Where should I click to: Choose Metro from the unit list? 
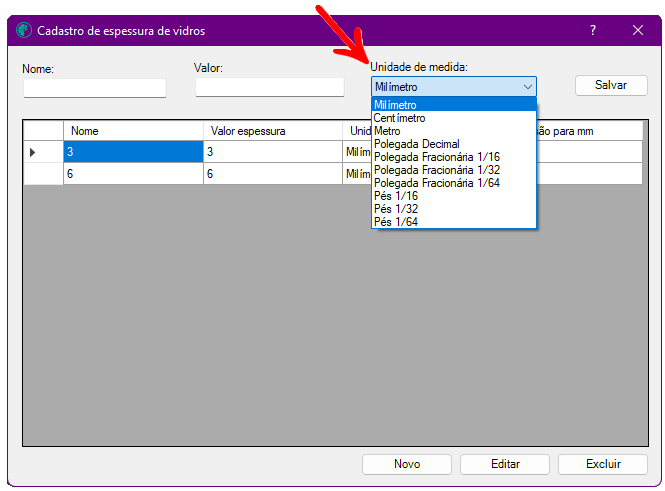[454, 131]
